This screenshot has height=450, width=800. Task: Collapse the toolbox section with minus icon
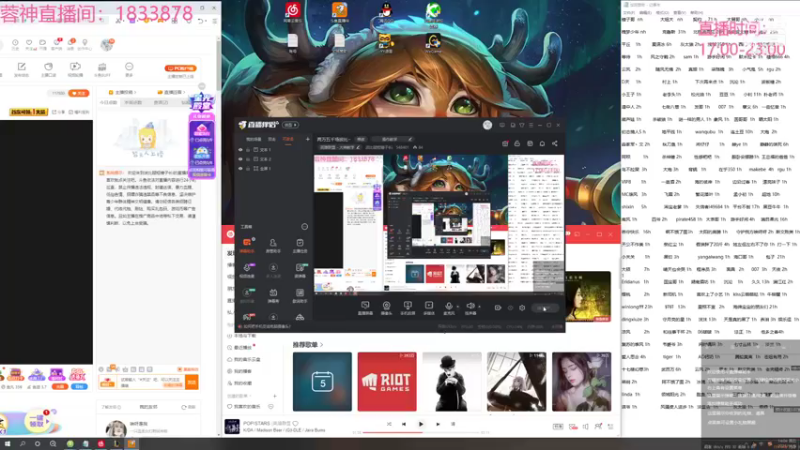pos(305,227)
